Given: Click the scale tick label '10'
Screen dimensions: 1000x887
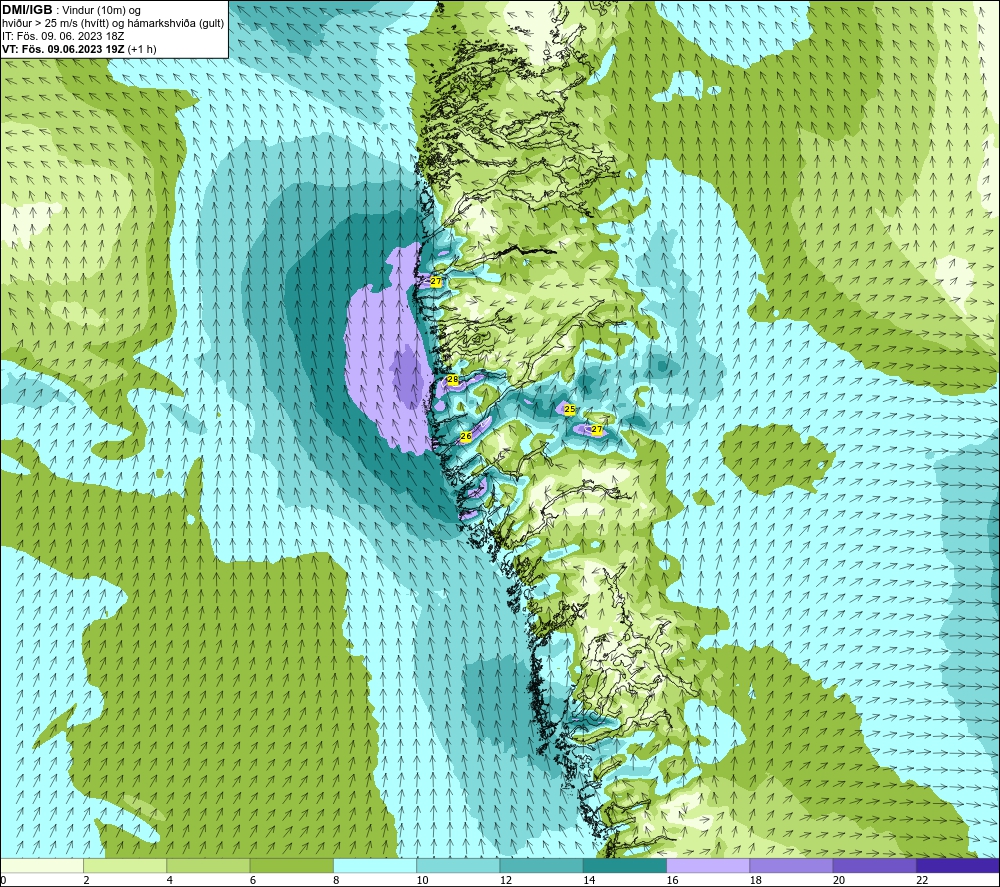Looking at the screenshot, I should tap(422, 881).
